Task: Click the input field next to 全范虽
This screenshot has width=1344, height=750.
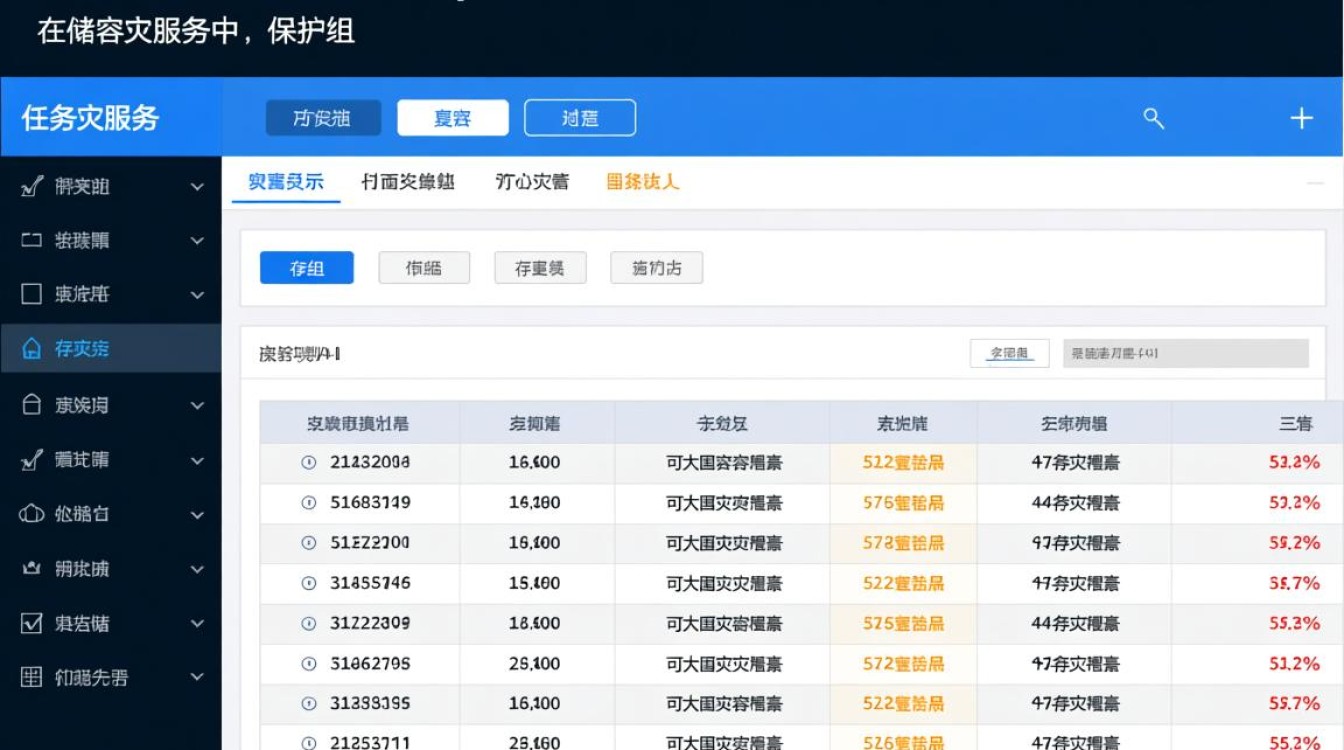Action: click(1185, 352)
